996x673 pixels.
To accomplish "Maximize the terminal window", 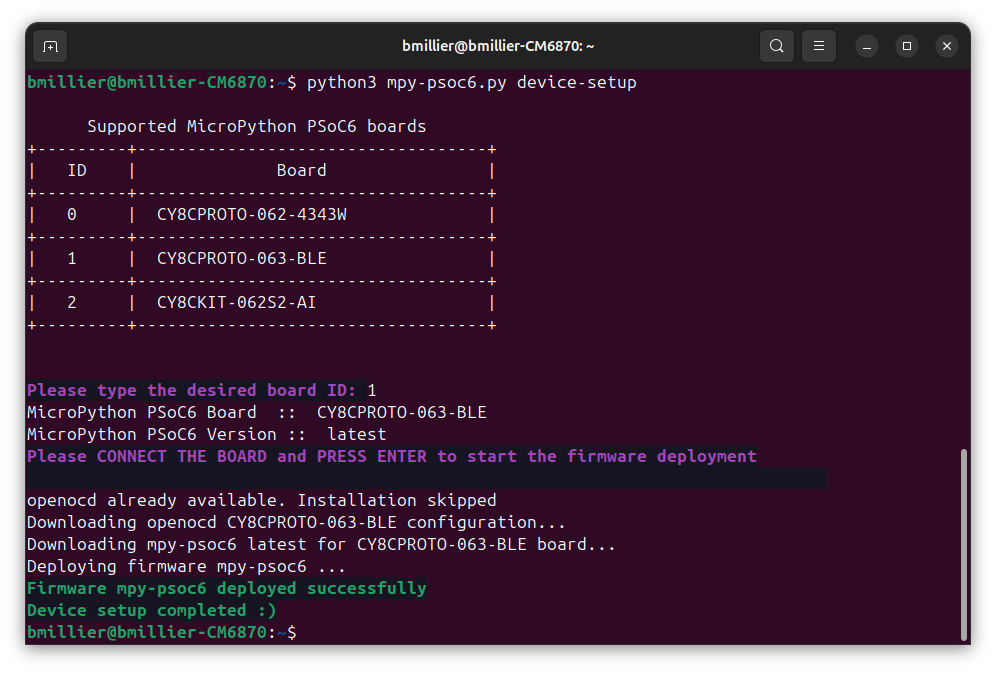I will tap(906, 46).
